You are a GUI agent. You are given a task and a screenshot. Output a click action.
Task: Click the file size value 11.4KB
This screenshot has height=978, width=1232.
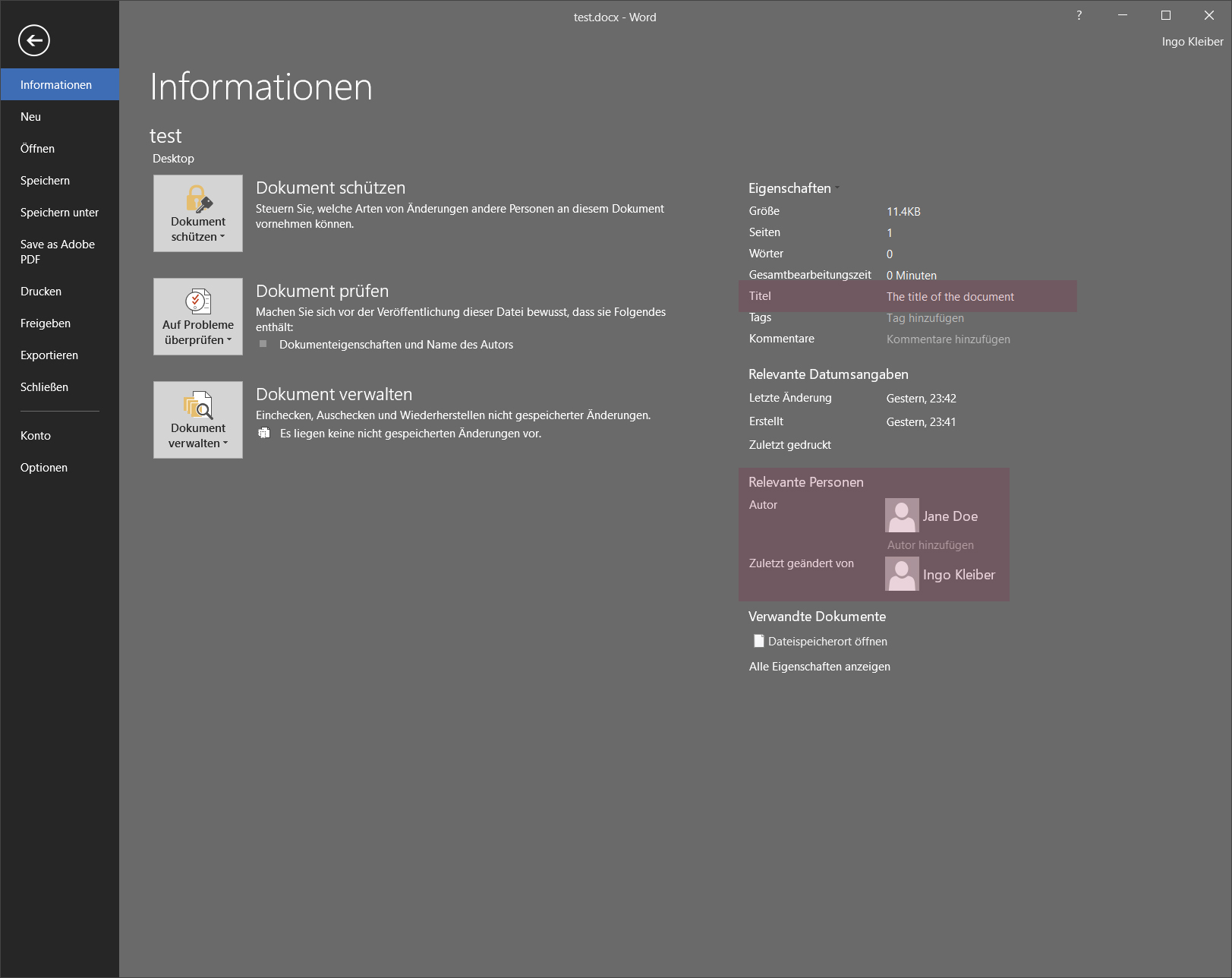(903, 211)
